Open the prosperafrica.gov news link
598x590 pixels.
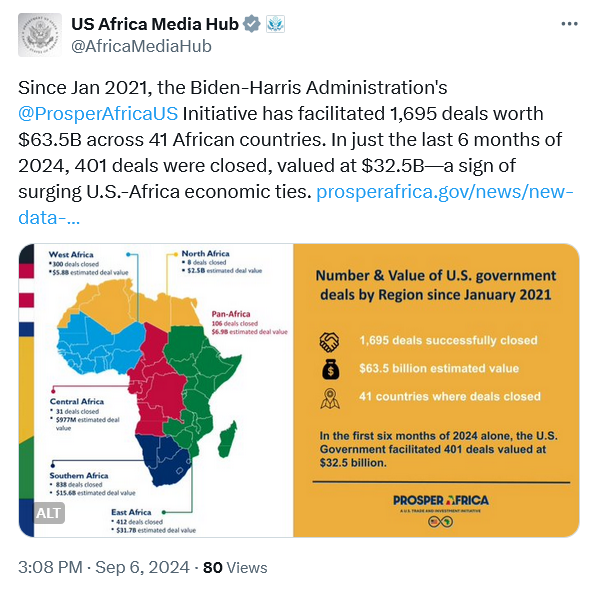296,204
